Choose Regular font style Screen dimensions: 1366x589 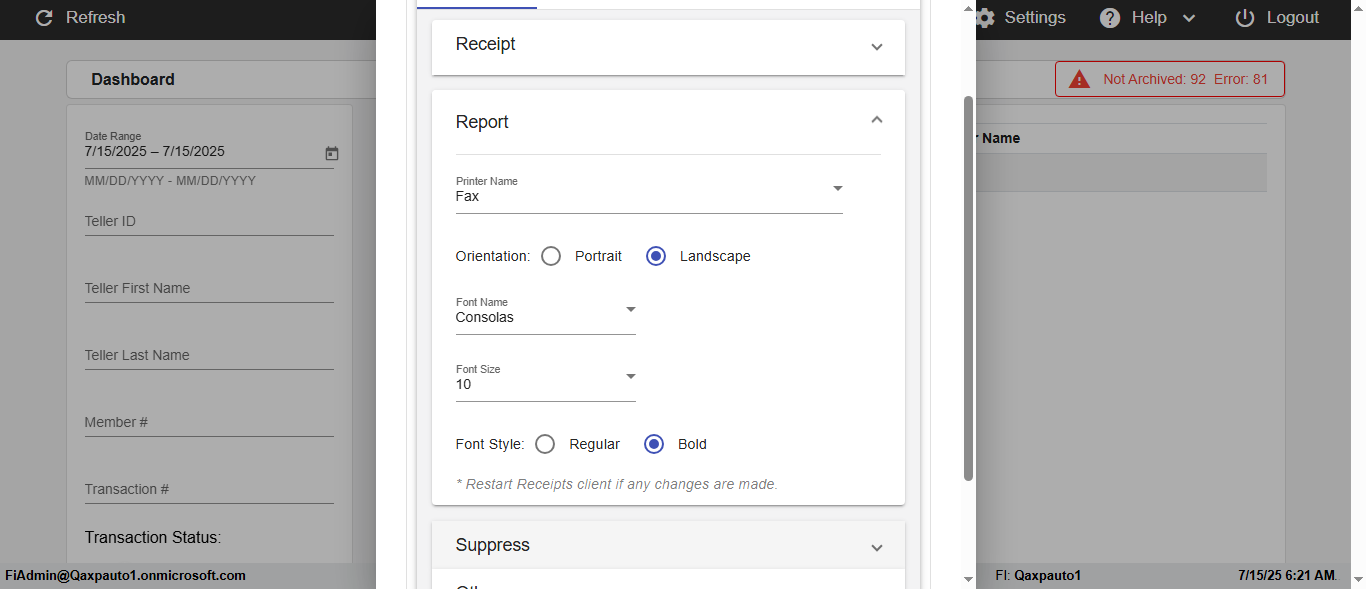coord(545,444)
